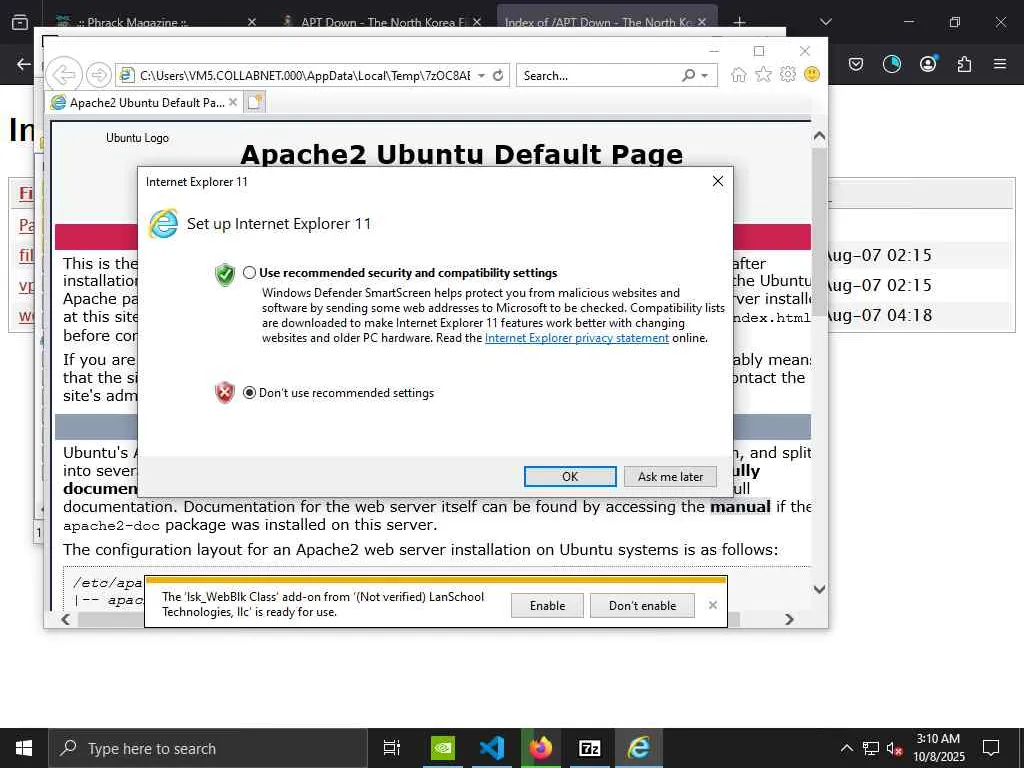Close the Set up Internet Explorer 11 dialog
The width and height of the screenshot is (1024, 768).
pyautogui.click(x=718, y=182)
